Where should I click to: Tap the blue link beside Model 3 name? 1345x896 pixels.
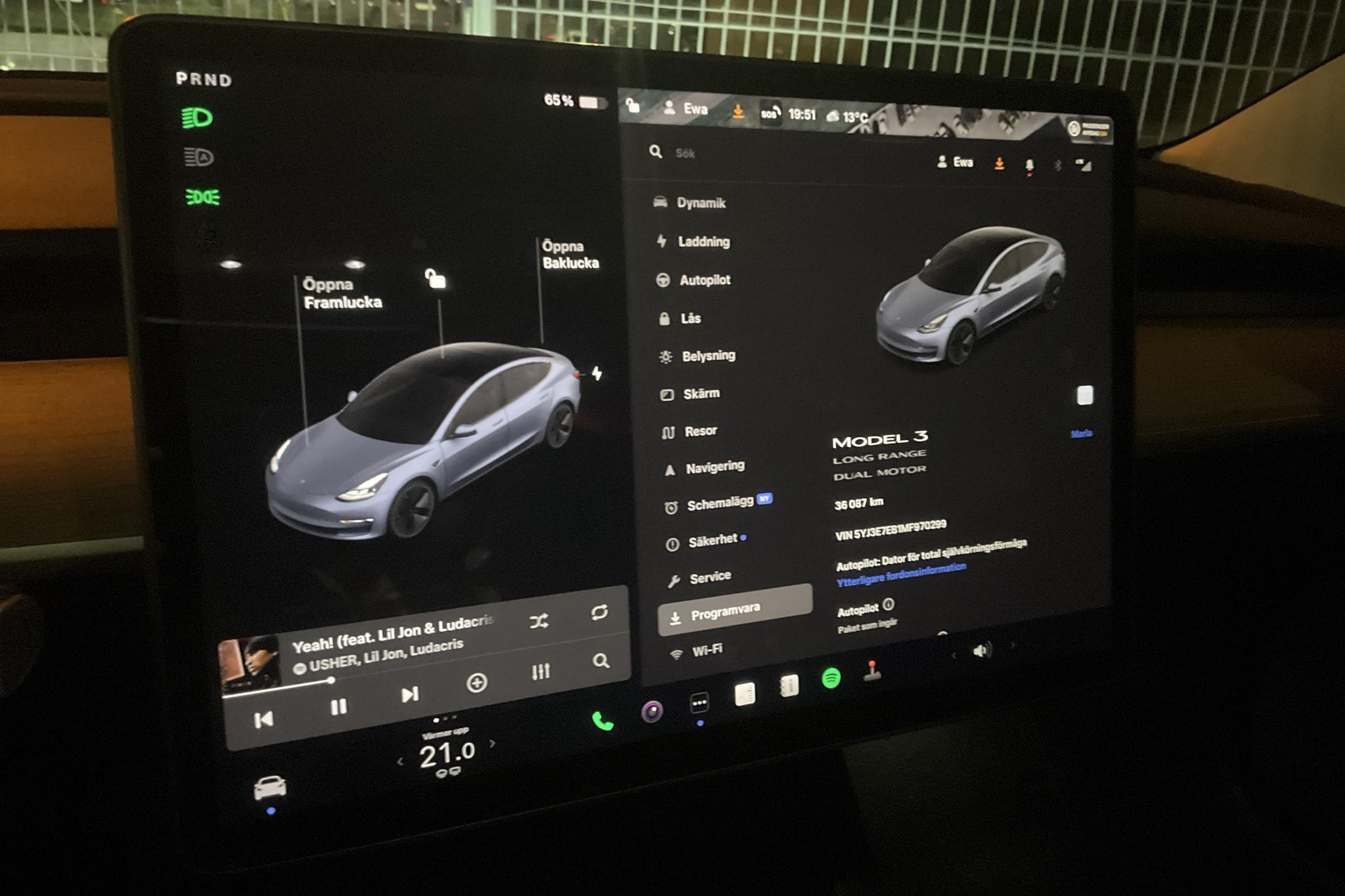tap(1081, 433)
